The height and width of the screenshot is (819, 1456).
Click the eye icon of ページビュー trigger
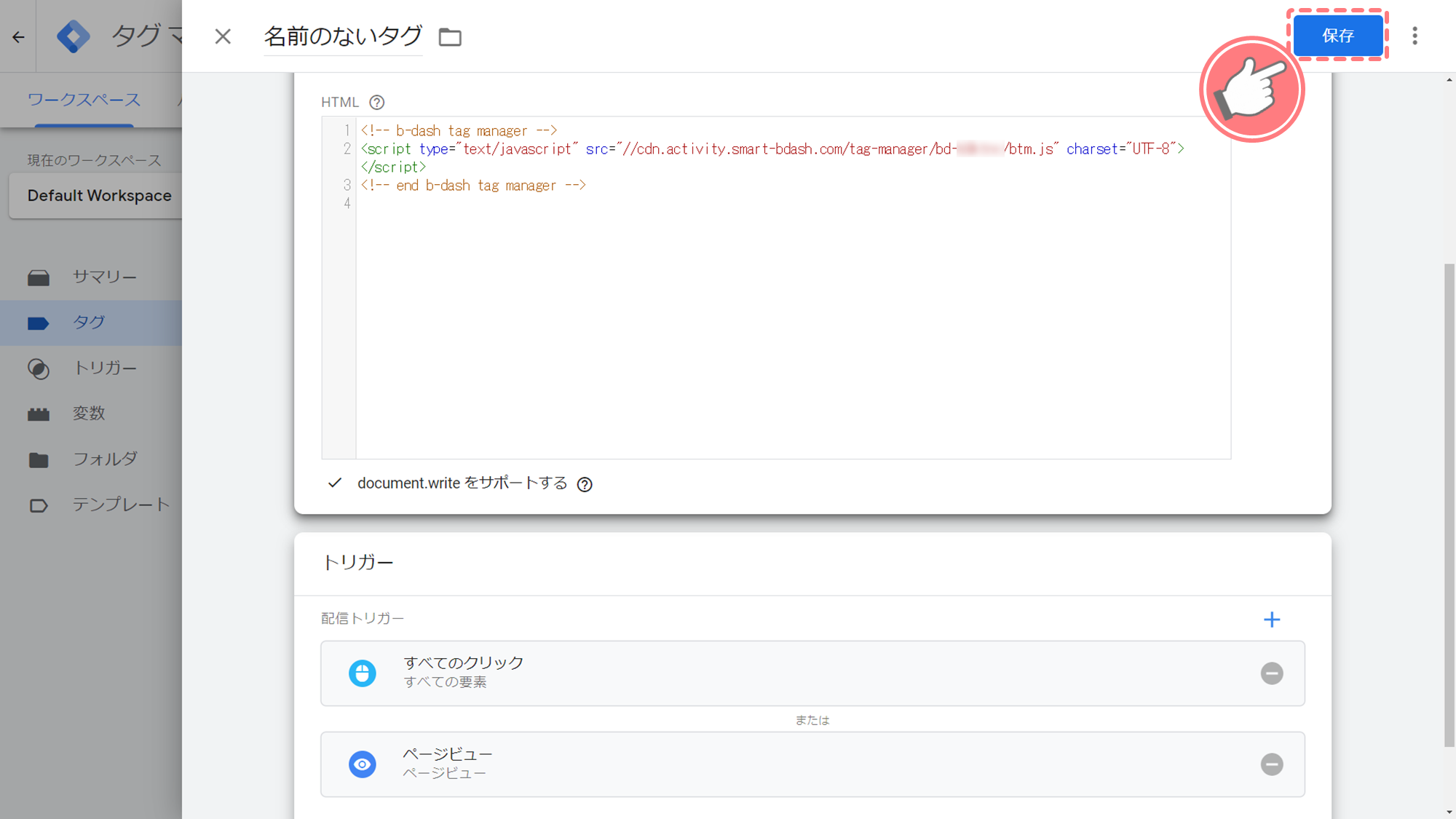point(363,764)
